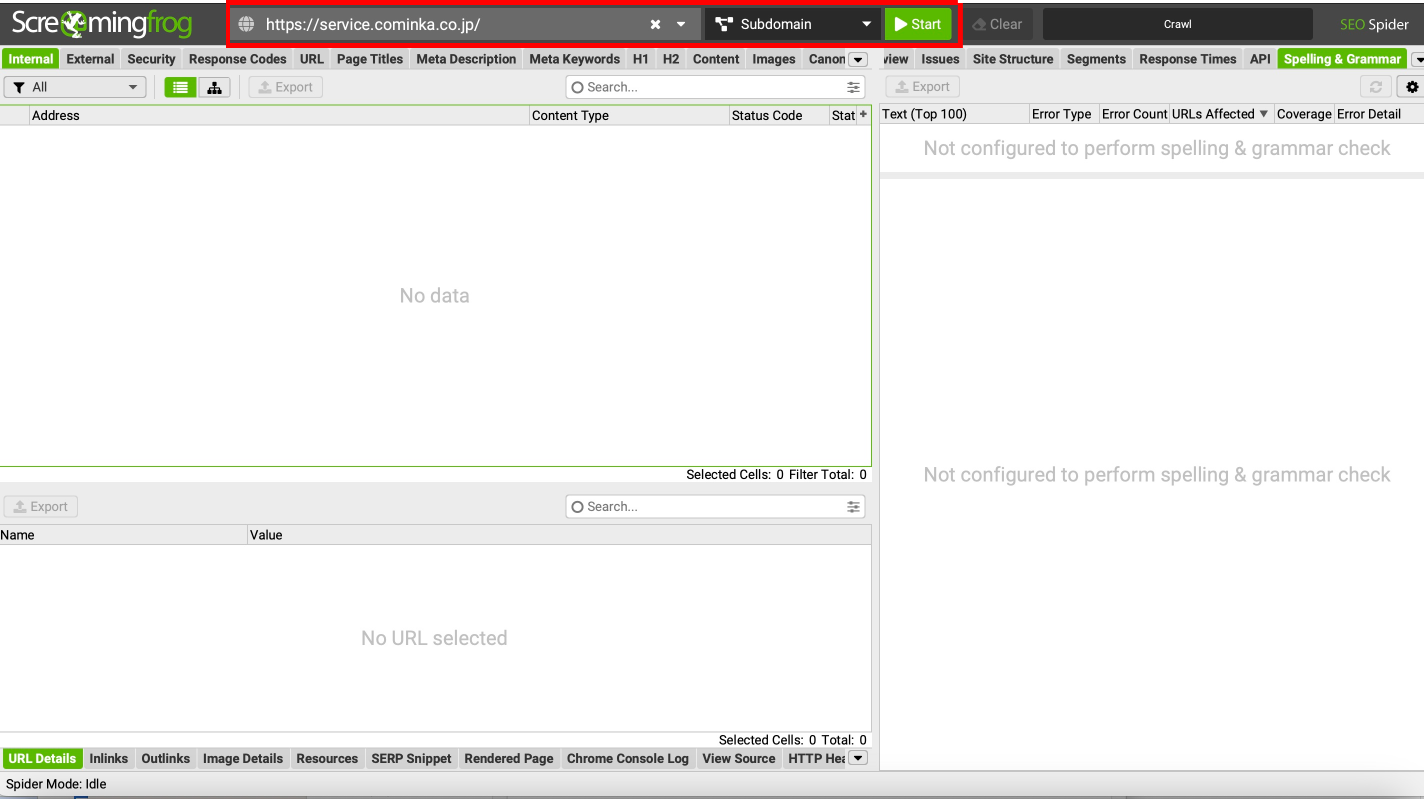Show more top tabs overflow arrow

[857, 60]
